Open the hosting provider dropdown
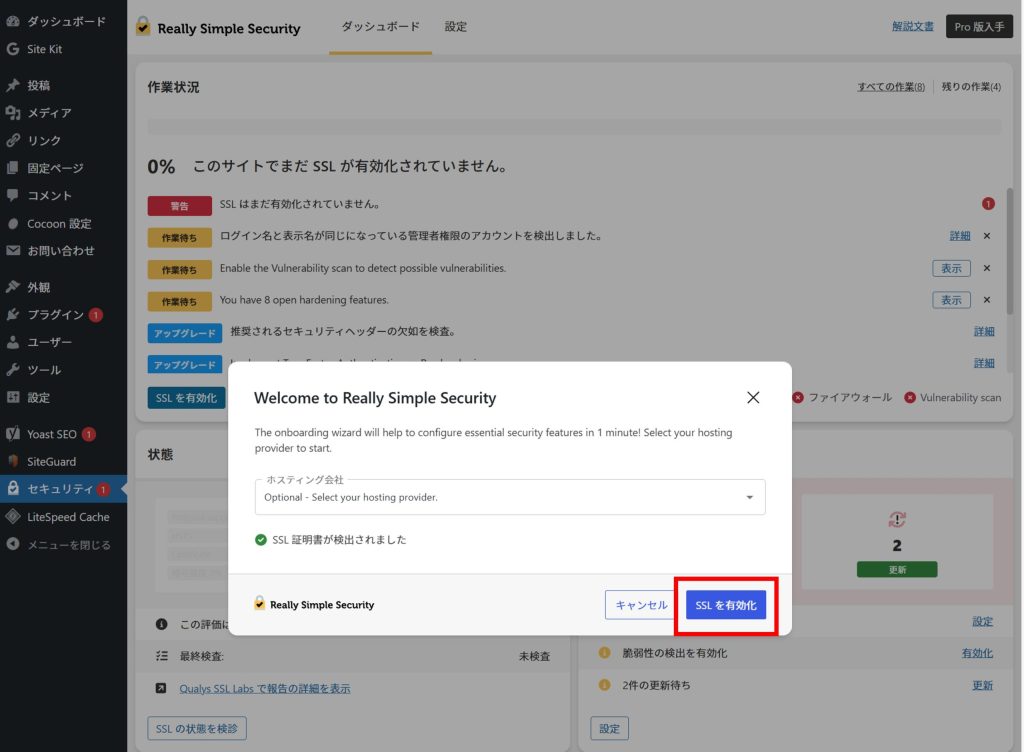Screen dimensions: 1024x752 pos(510,497)
